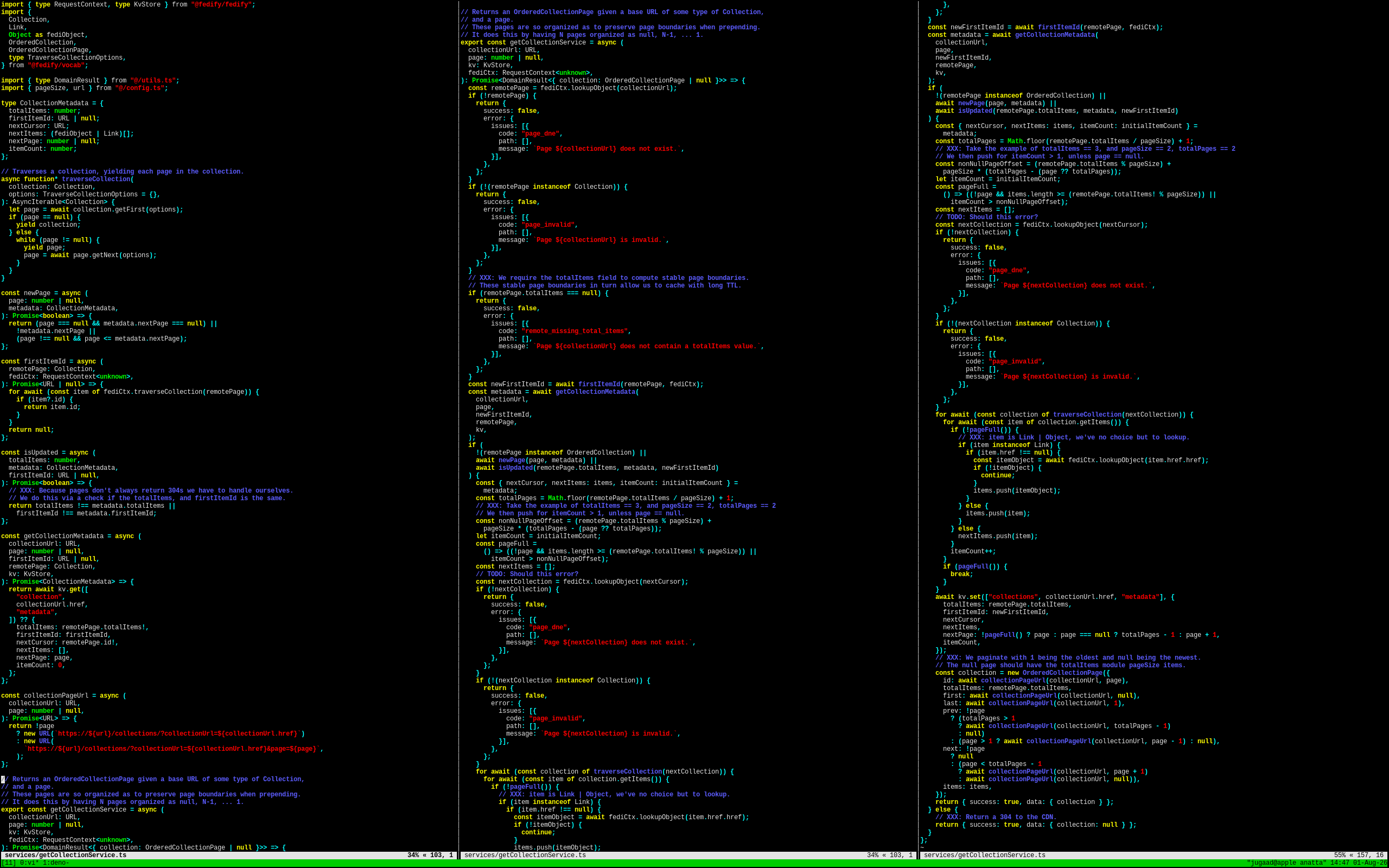Viewport: 1389px width, 868px height.
Task: Click 'while (page != null) {' line
Action: (x=58, y=240)
